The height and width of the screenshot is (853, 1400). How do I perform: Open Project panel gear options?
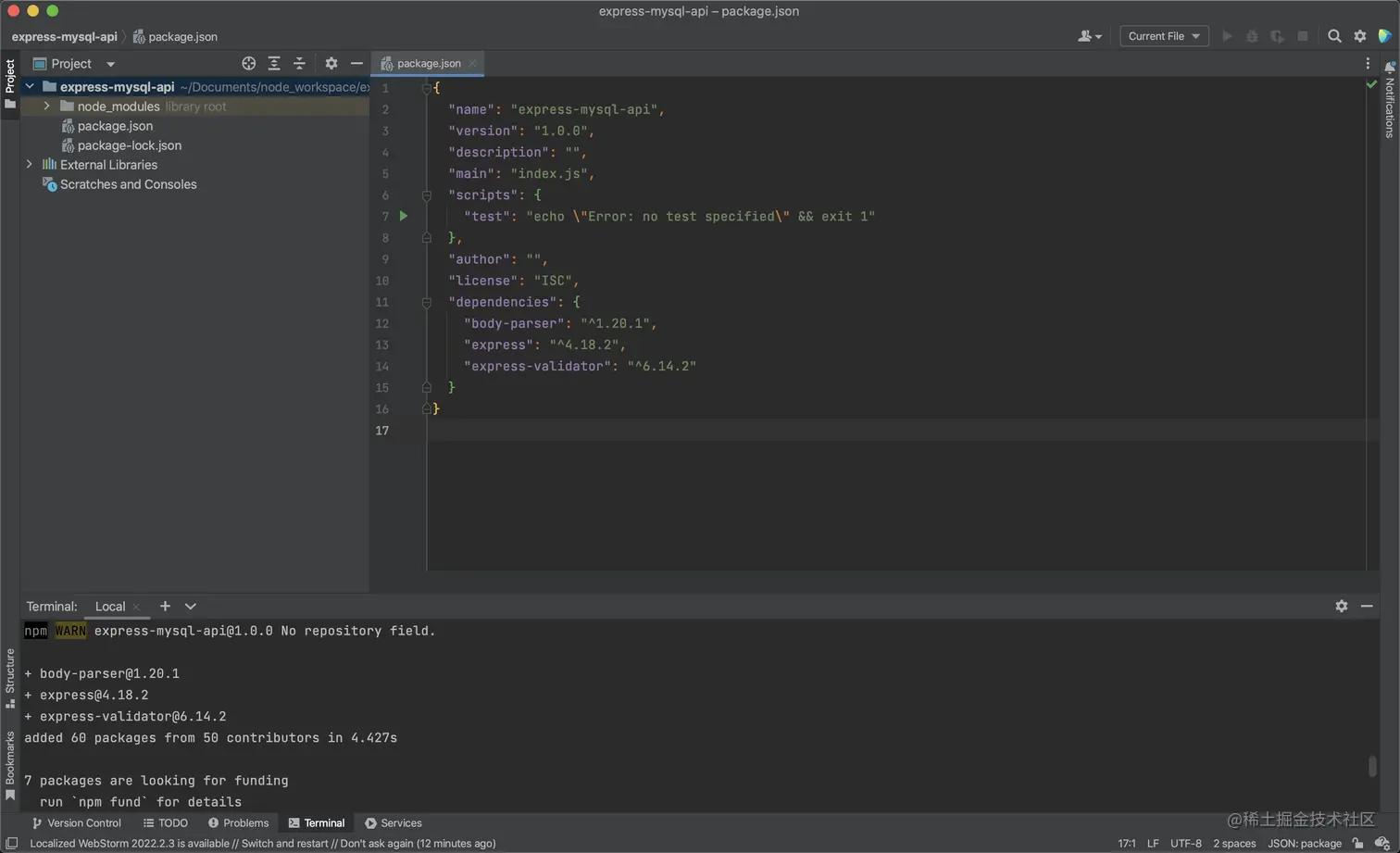pos(331,64)
